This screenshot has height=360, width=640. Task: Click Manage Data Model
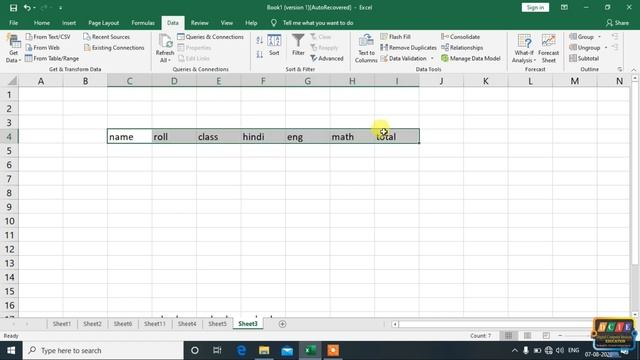[471, 58]
